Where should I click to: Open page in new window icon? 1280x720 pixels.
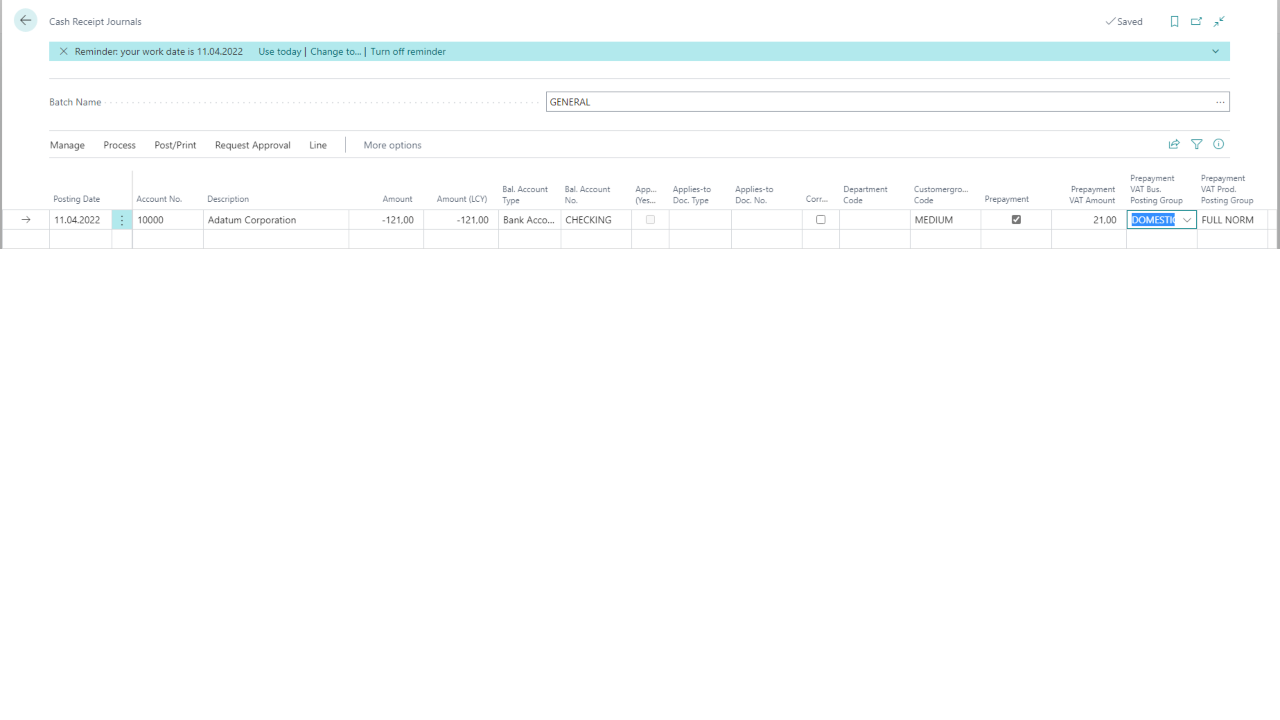(1196, 21)
